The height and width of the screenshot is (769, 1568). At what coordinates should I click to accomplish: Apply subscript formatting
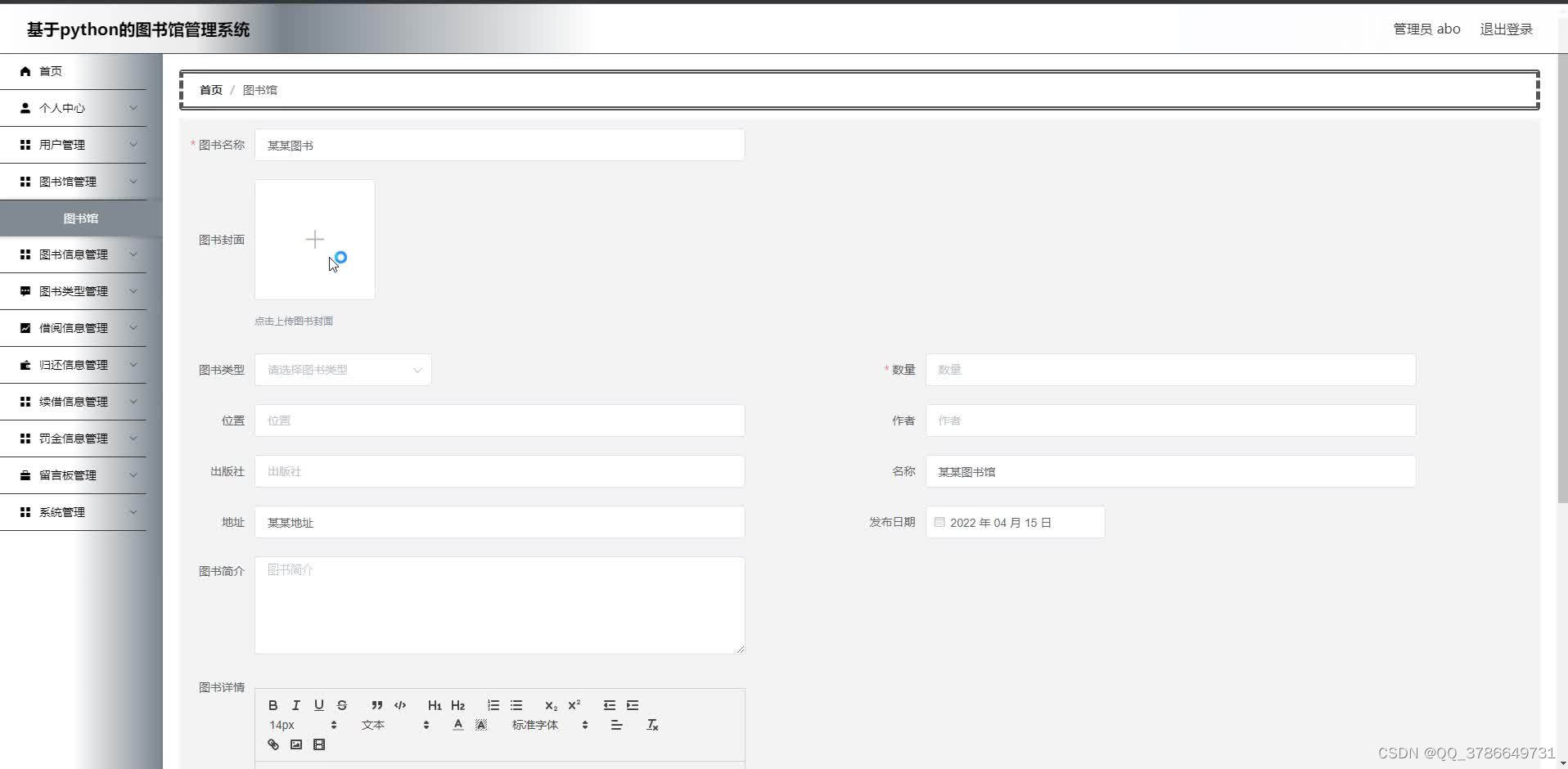551,705
